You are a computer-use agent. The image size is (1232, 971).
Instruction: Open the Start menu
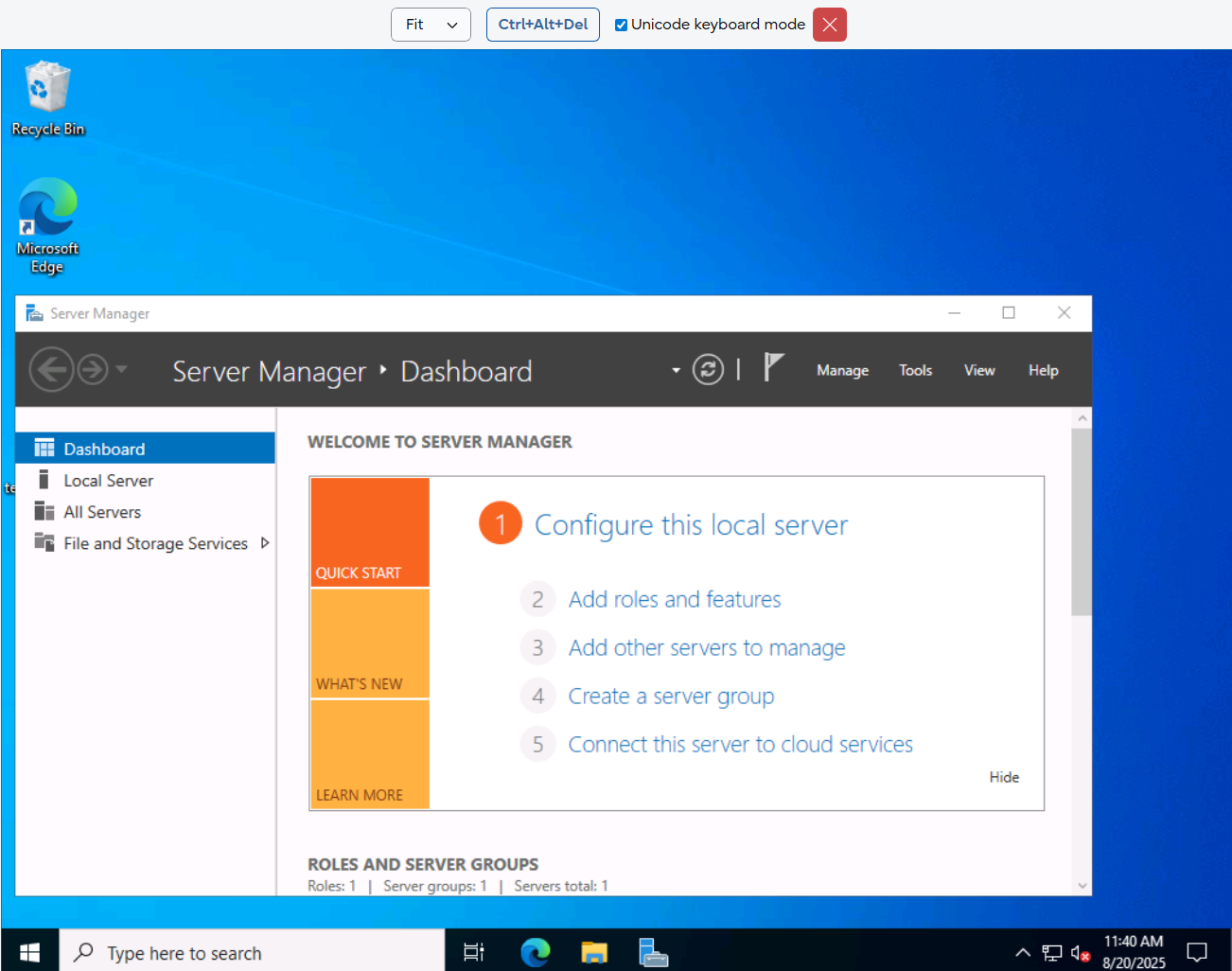[28, 951]
